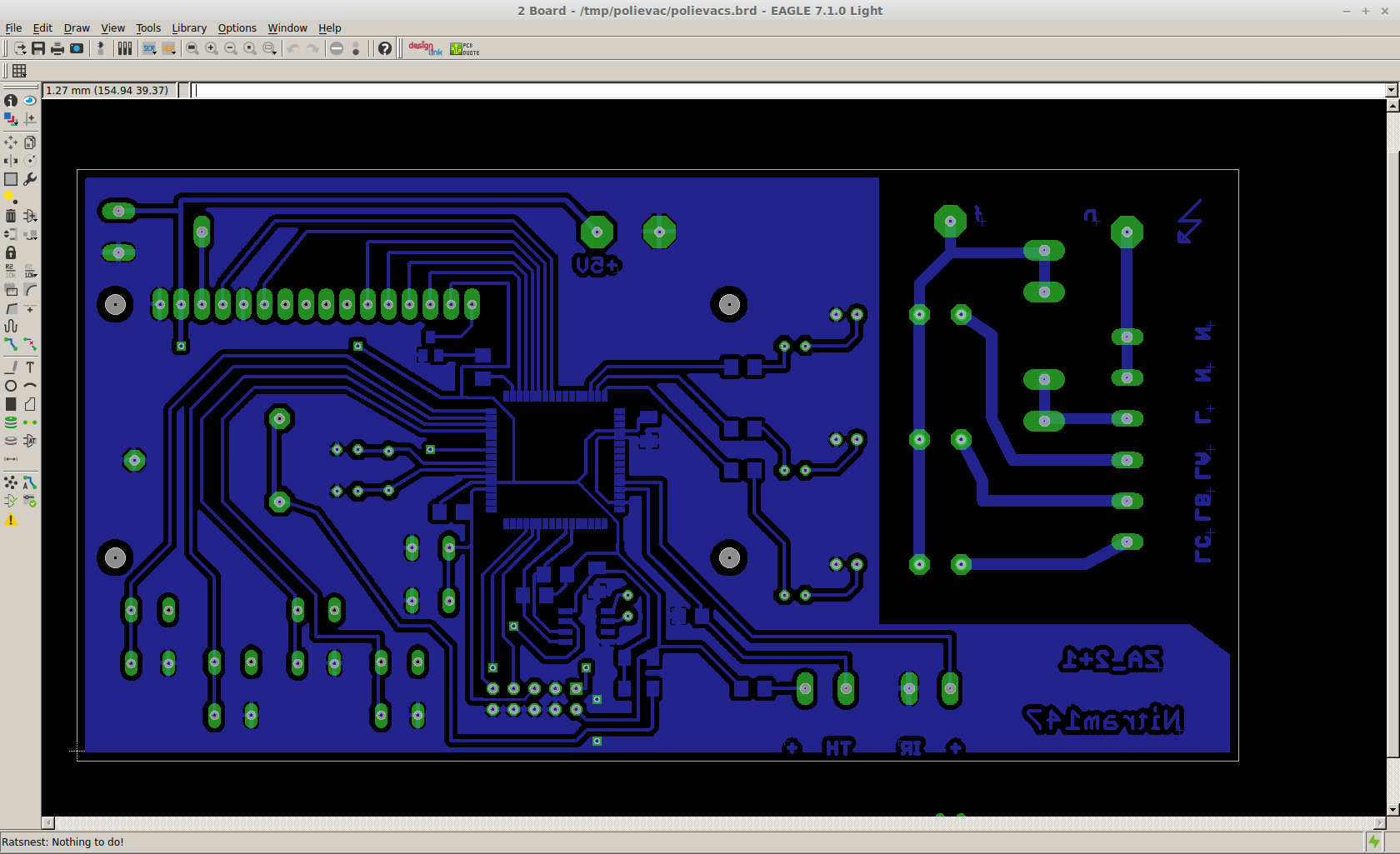Select the Group tool
1400x854 pixels.
pos(11,179)
